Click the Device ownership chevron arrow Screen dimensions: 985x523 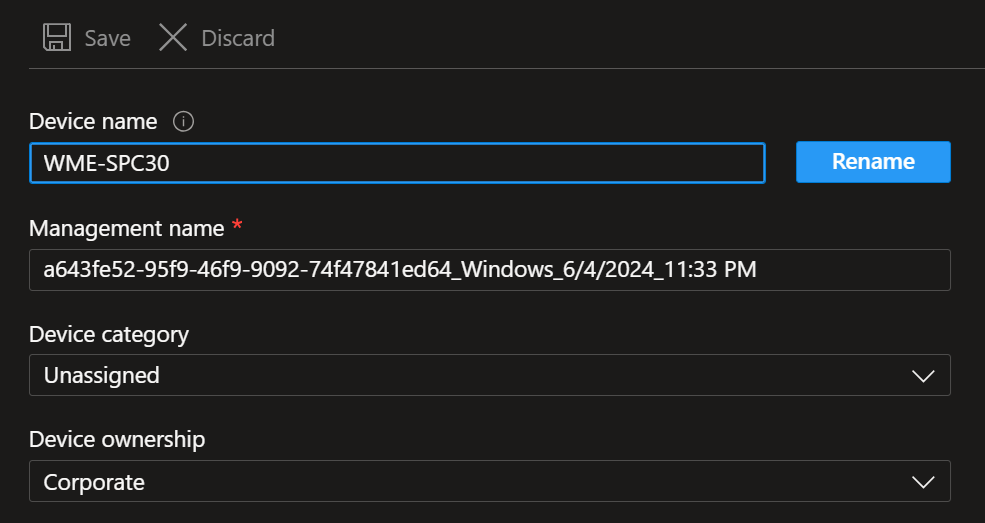pos(923,482)
